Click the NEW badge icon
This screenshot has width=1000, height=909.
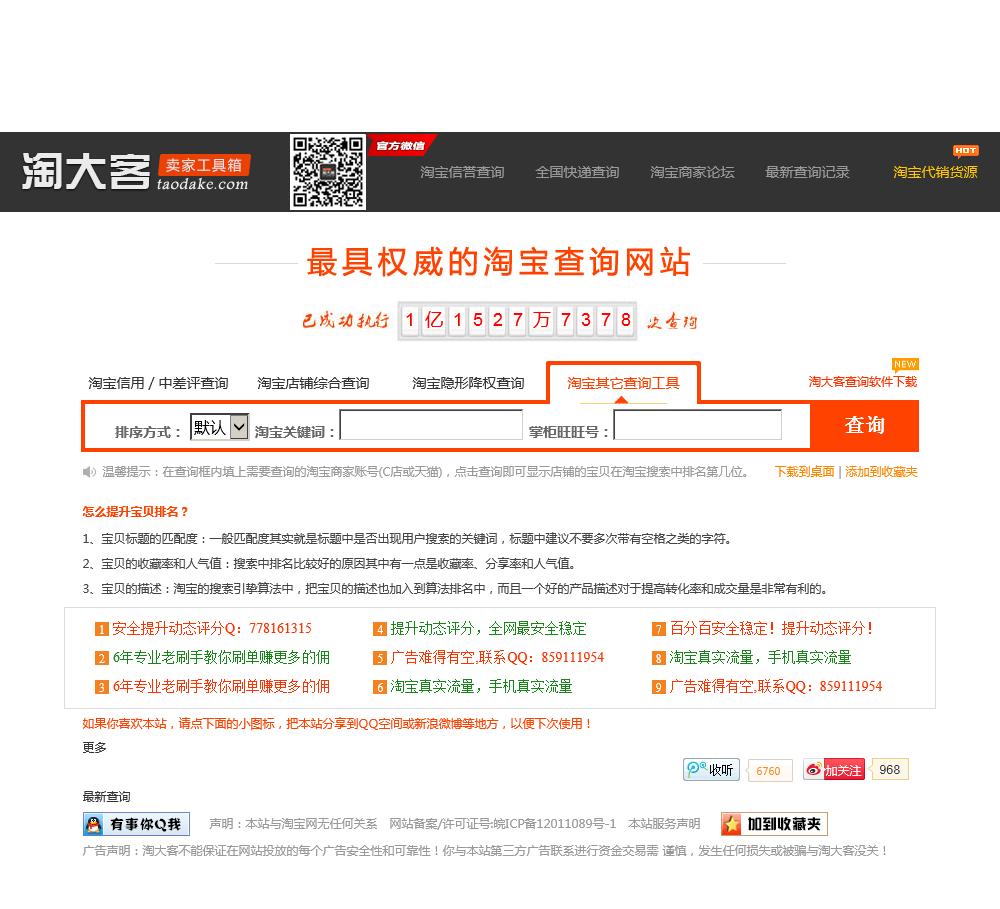(x=905, y=364)
